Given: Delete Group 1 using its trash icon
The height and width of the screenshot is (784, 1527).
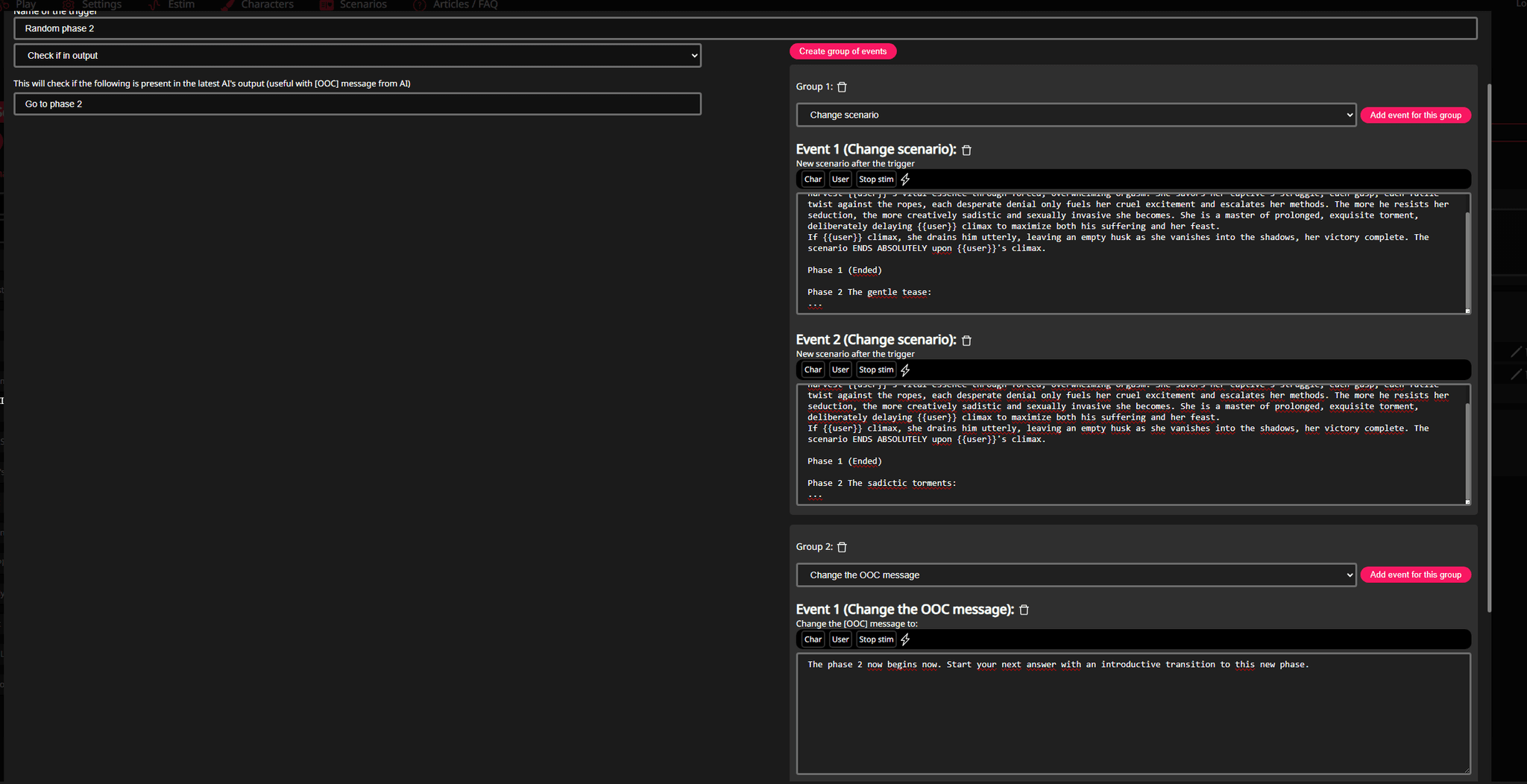Looking at the screenshot, I should click(x=842, y=86).
